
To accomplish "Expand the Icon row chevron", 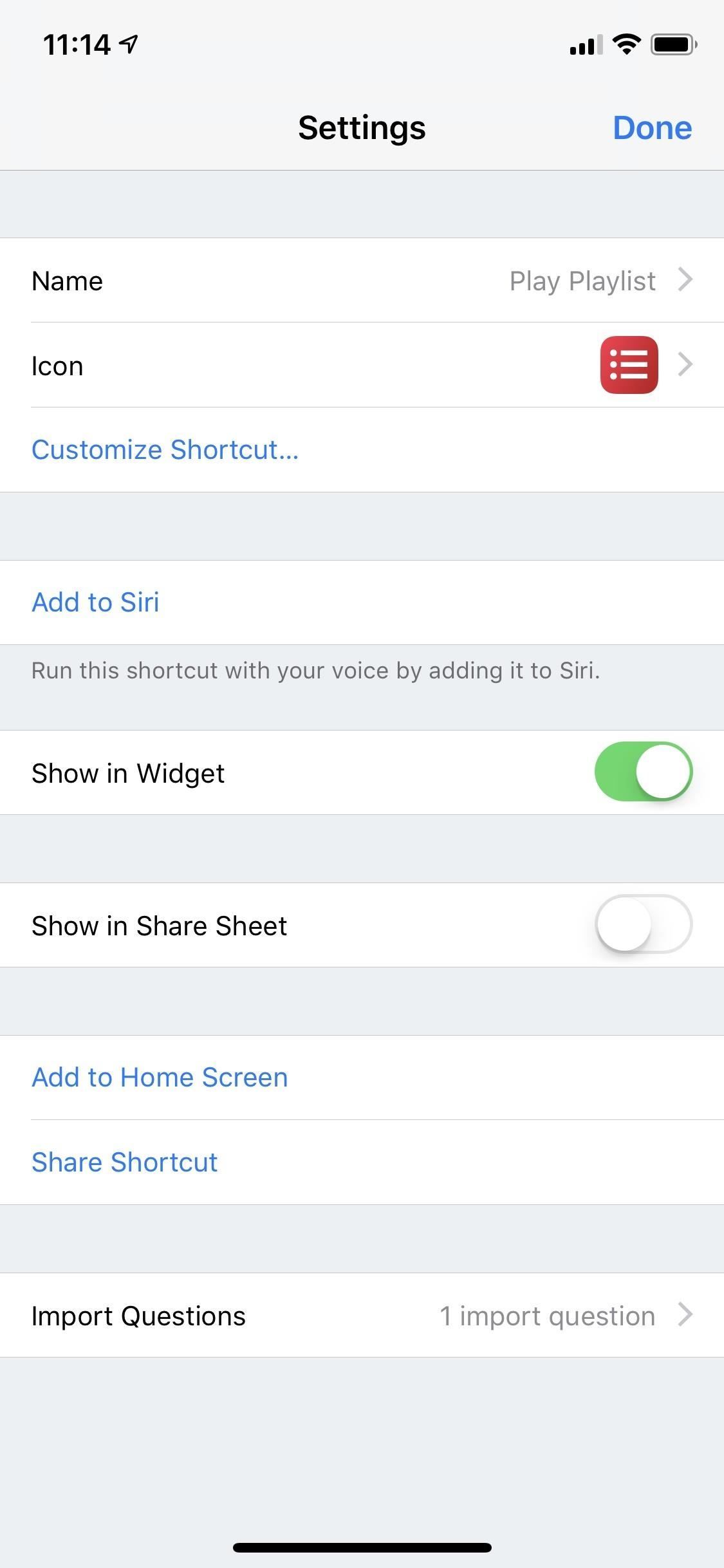I will pyautogui.click(x=685, y=365).
